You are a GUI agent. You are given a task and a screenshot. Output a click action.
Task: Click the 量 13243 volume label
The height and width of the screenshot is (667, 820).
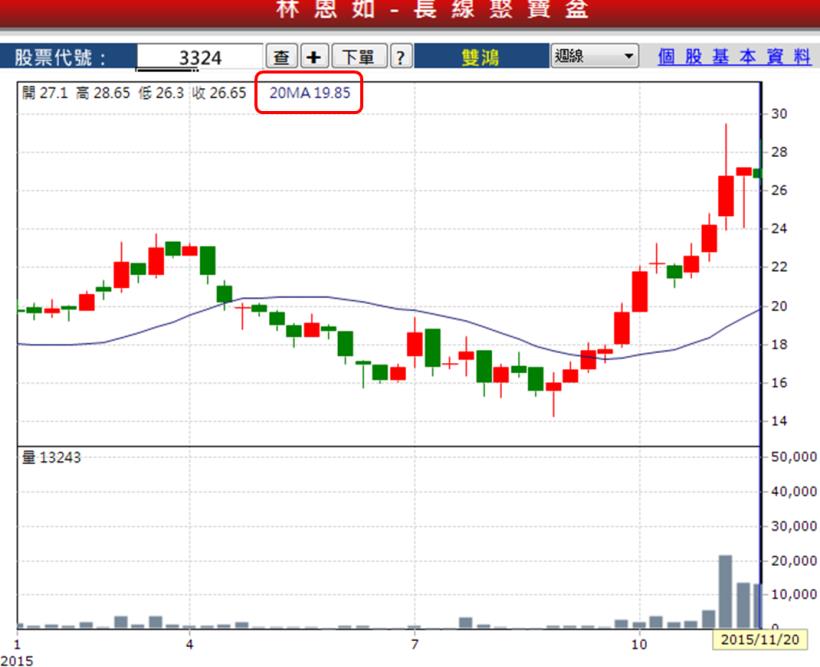(x=51, y=457)
